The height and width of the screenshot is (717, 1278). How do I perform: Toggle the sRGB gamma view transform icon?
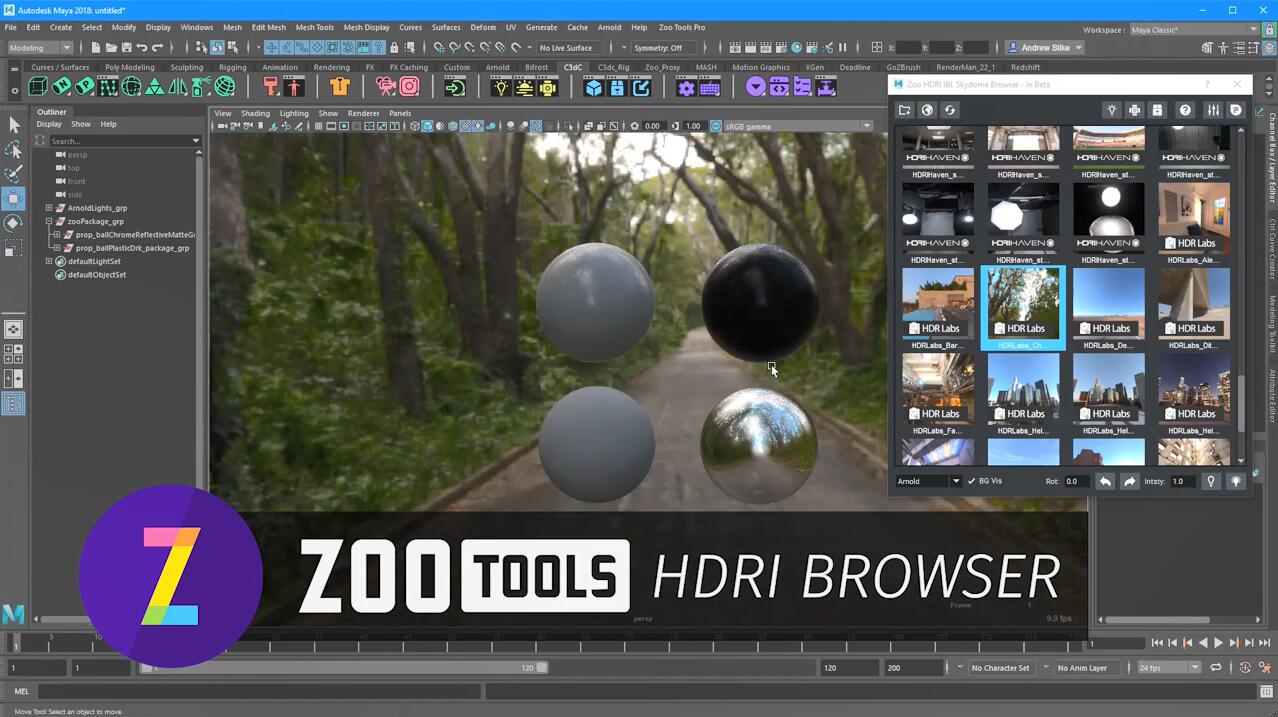point(716,126)
